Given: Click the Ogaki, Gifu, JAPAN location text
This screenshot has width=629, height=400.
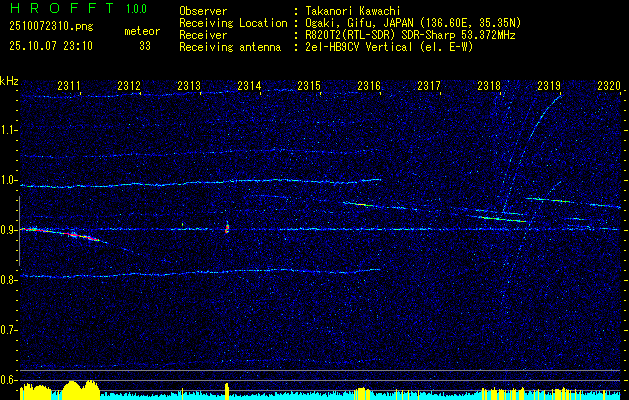Looking at the screenshot, I should click(x=413, y=23).
